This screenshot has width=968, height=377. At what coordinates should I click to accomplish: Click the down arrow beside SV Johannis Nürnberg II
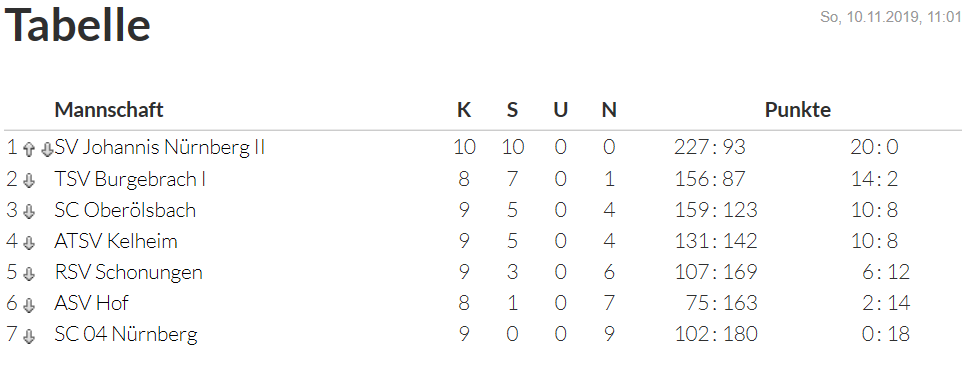coord(47,149)
